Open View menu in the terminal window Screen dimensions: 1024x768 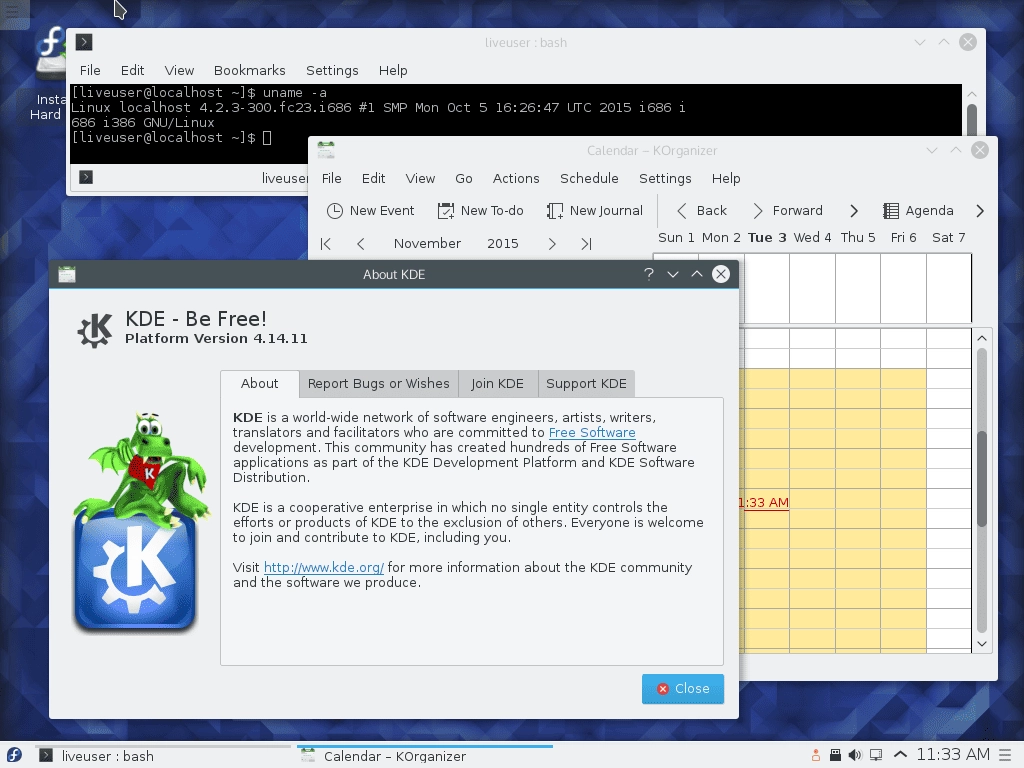(x=179, y=70)
